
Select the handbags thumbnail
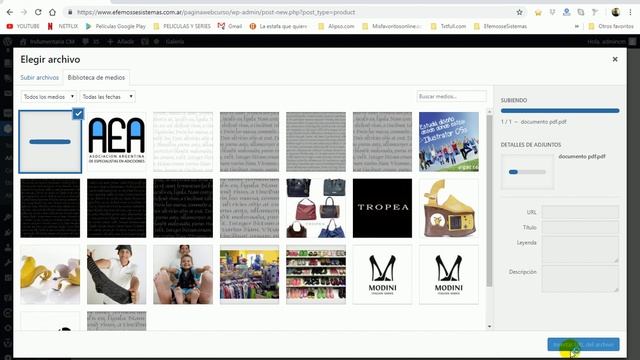coord(316,208)
